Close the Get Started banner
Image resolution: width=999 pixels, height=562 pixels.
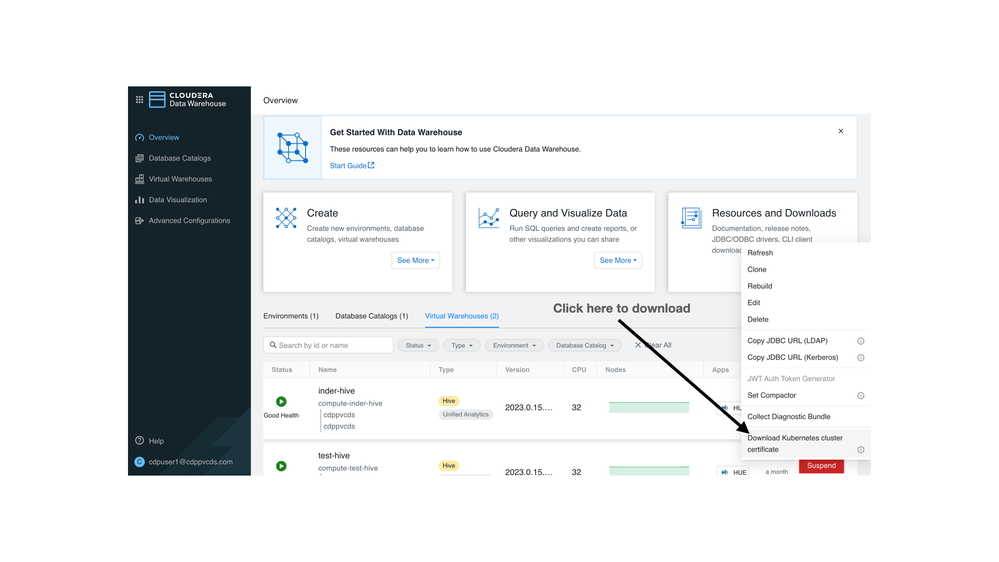(840, 131)
